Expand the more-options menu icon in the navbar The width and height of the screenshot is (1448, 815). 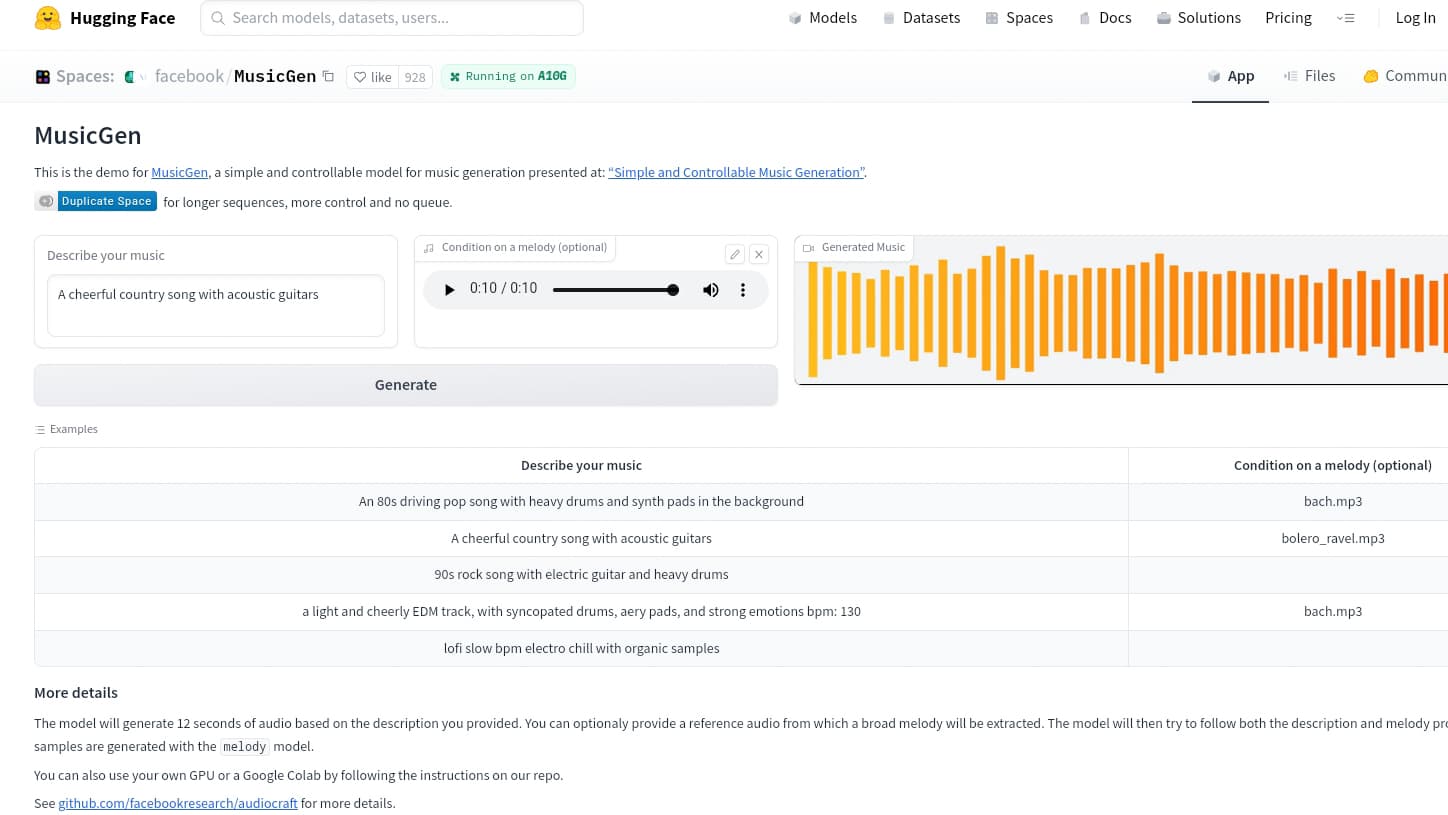tap(1345, 18)
